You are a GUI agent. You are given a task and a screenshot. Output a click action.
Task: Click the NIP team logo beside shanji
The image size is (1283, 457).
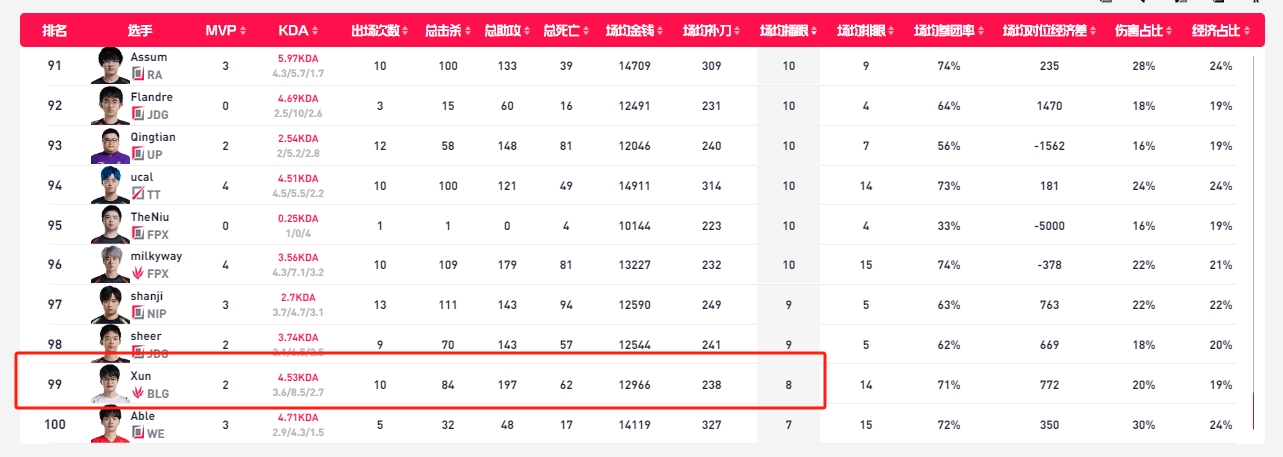[138, 313]
